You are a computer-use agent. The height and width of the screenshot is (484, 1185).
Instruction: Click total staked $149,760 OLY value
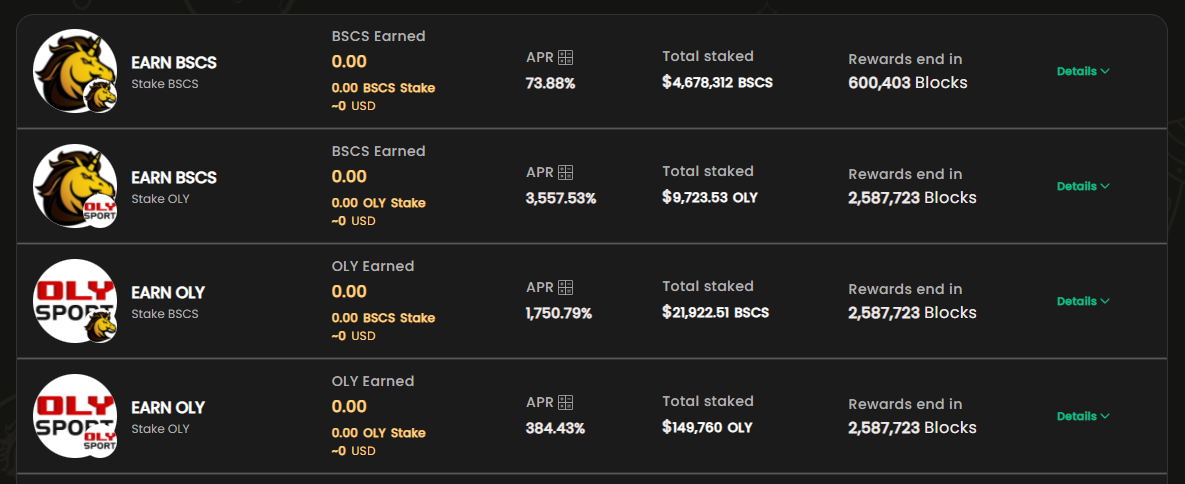[707, 427]
